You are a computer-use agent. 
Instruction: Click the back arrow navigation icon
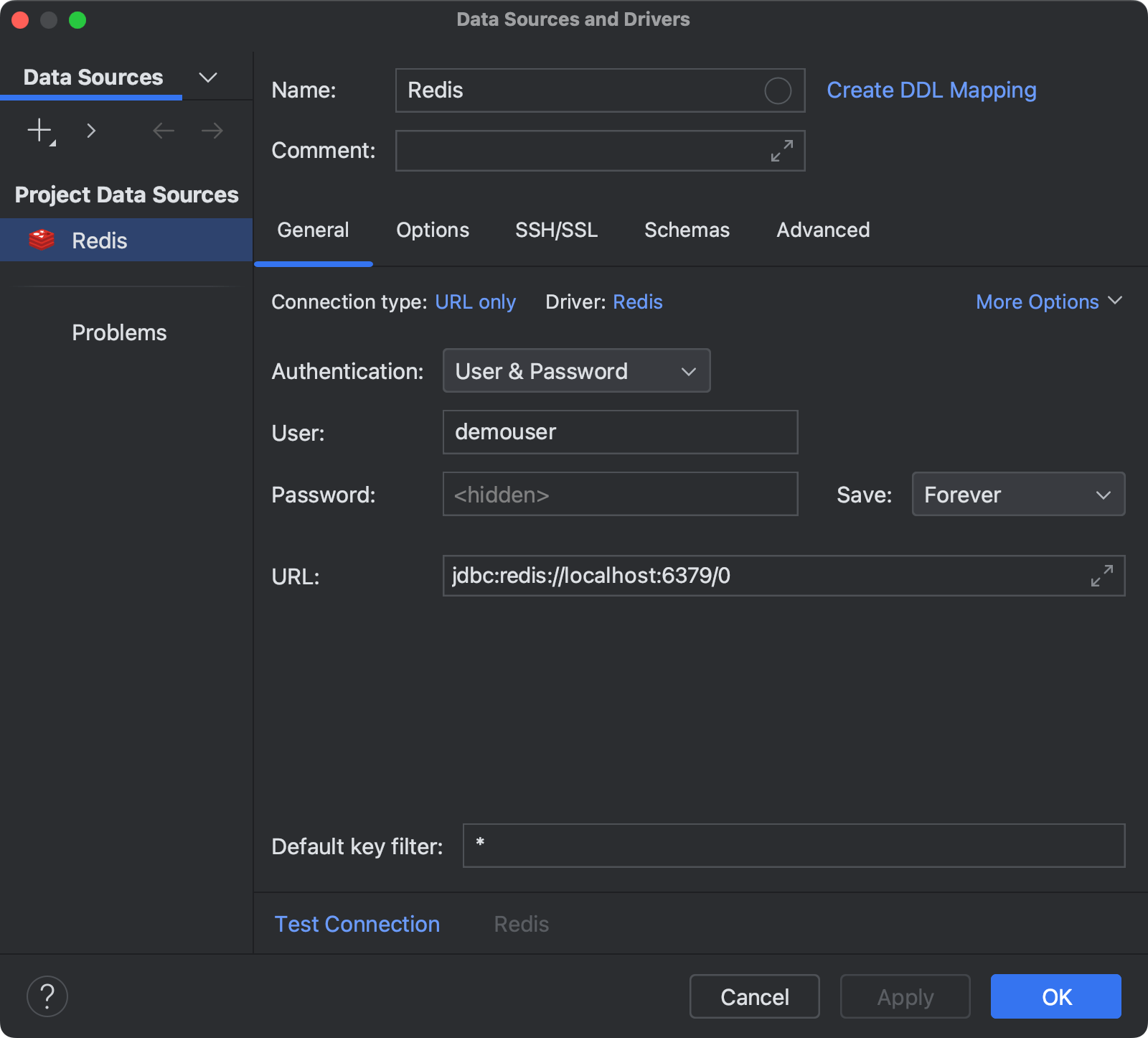coord(163,130)
